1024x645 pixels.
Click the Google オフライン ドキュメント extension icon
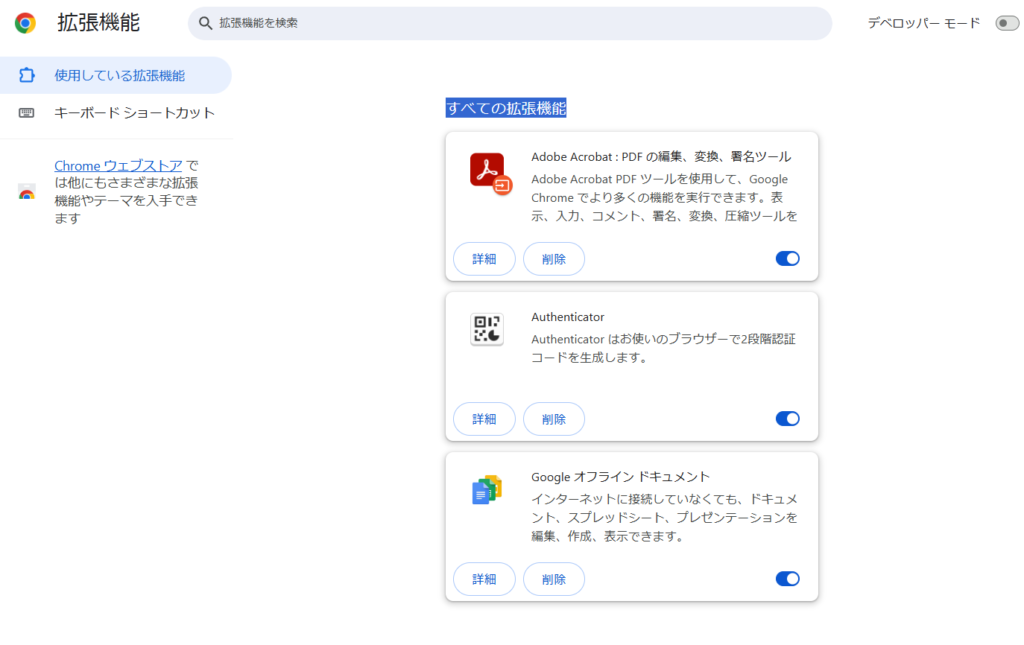click(x=486, y=488)
